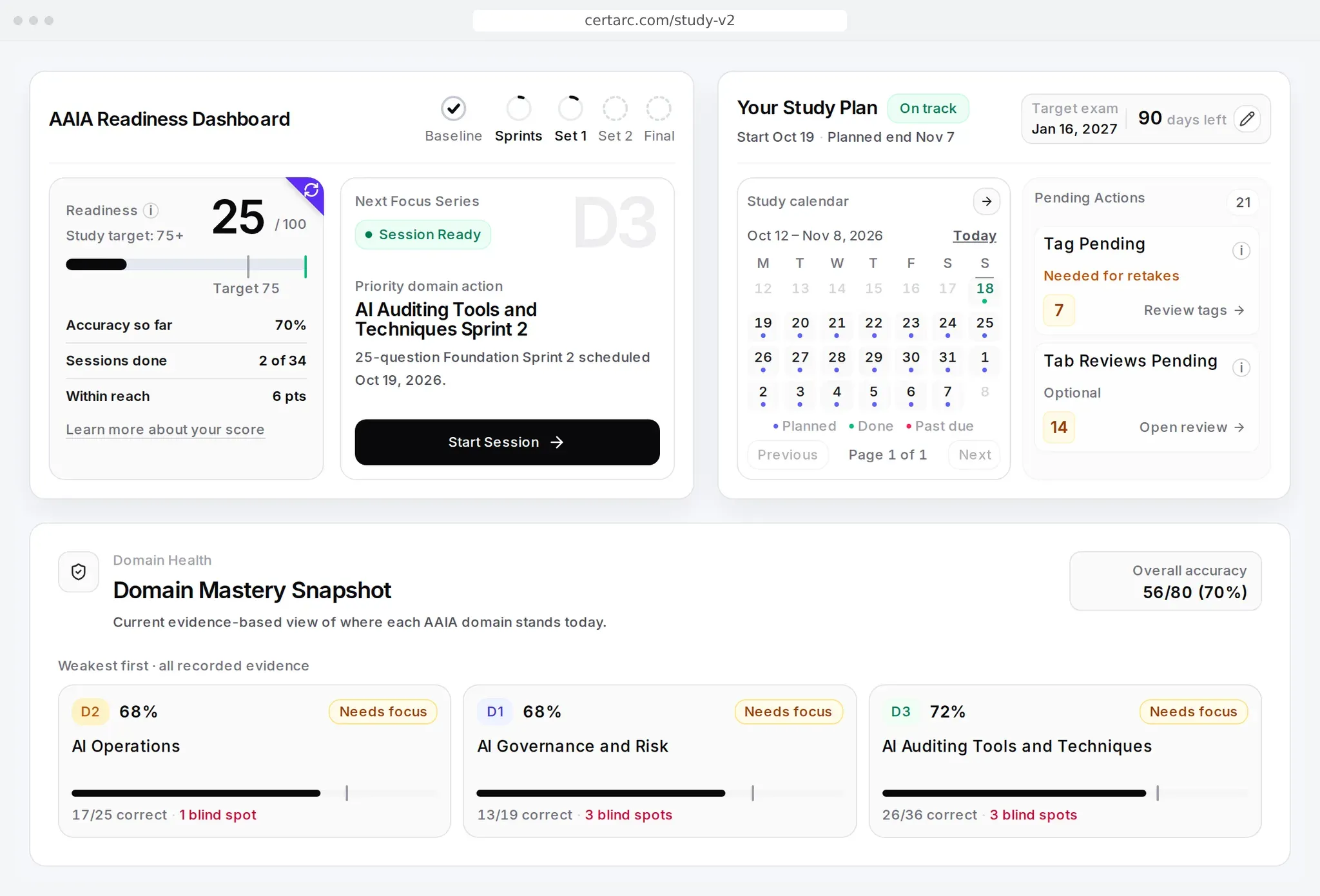Click the 21 pending actions counter
This screenshot has width=1320, height=896.
point(1243,202)
